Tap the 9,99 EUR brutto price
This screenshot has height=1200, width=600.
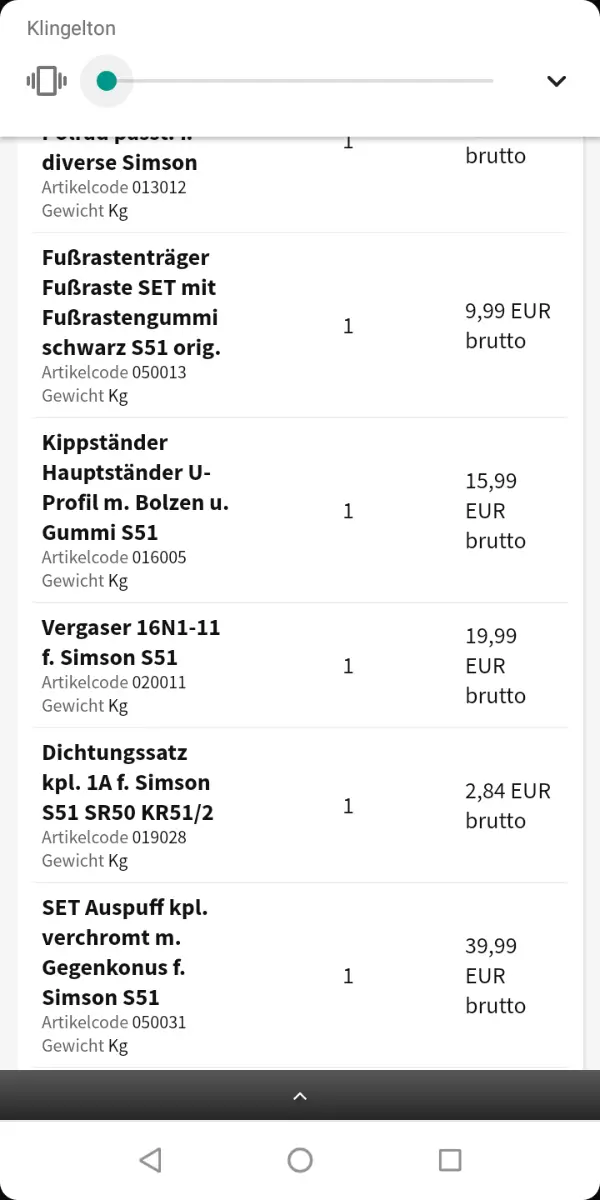point(507,326)
